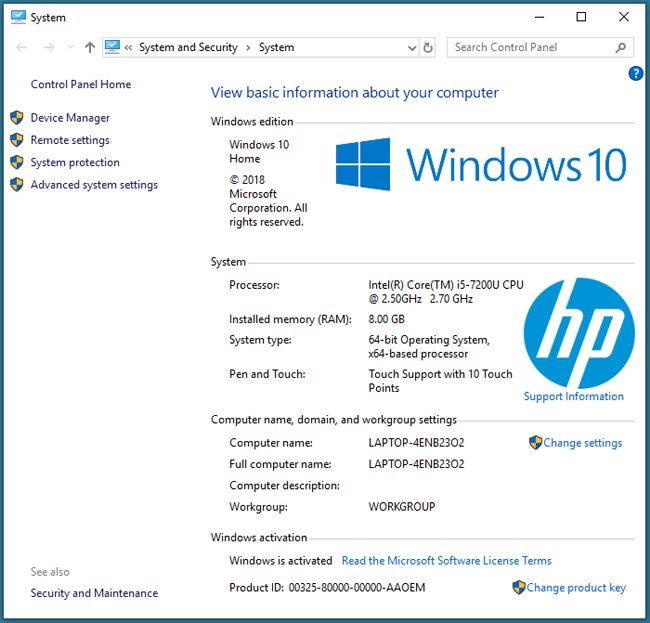Open HP Support Information
The height and width of the screenshot is (623, 650).
pos(573,396)
